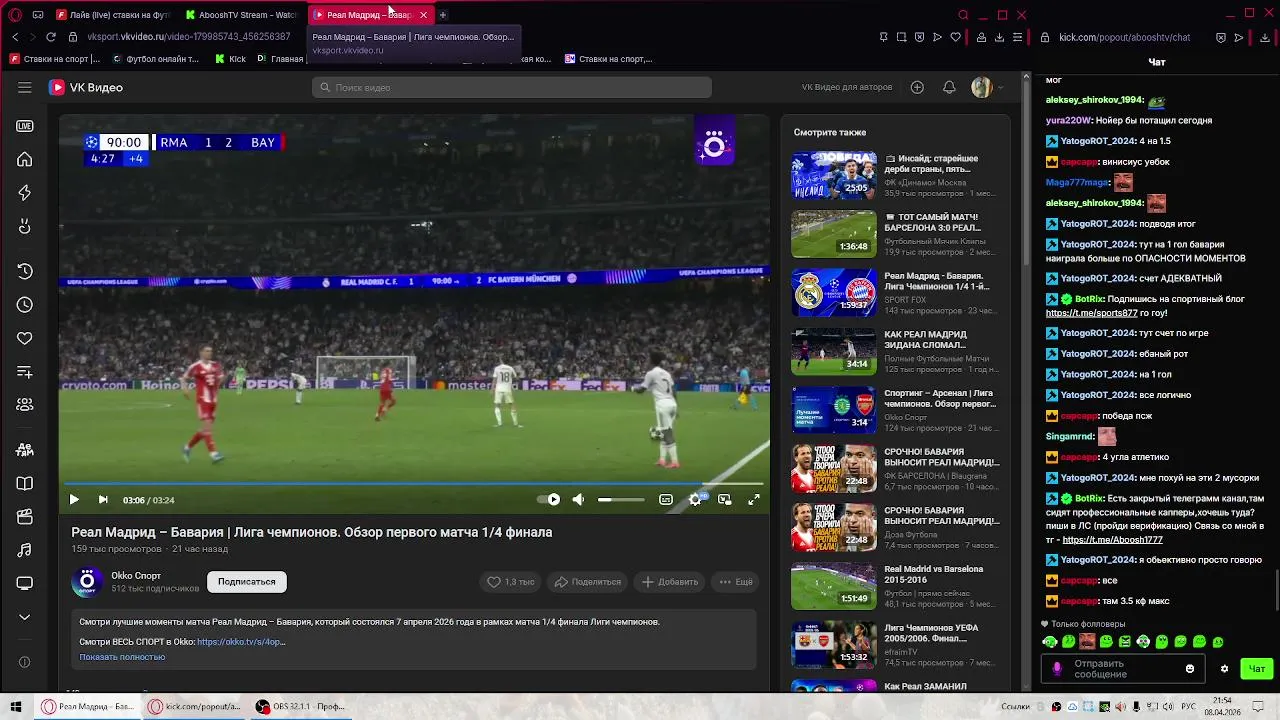
Task: Open player settings gear
Action: coord(696,499)
